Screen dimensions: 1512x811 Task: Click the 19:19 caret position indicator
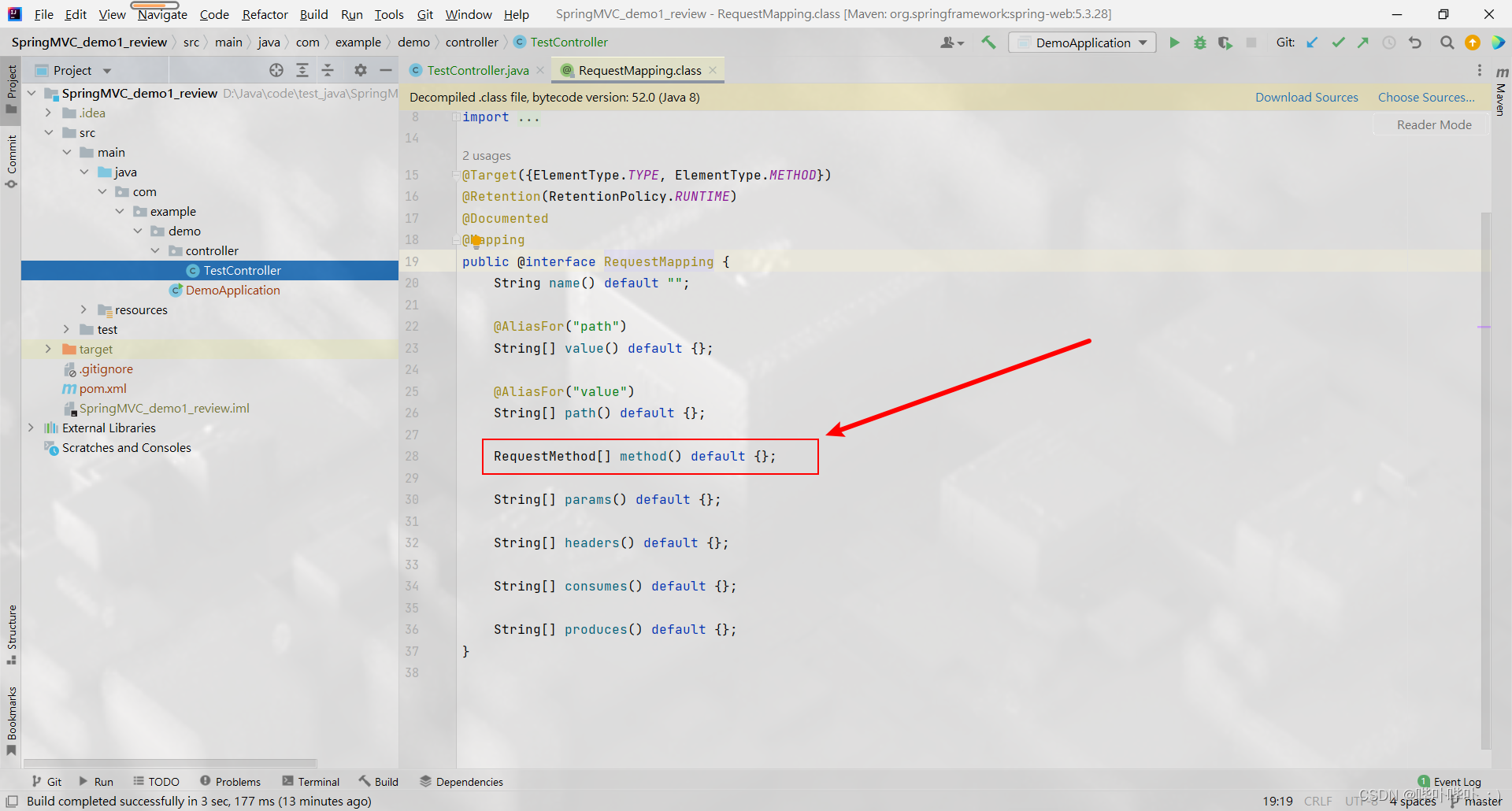pyautogui.click(x=1277, y=801)
